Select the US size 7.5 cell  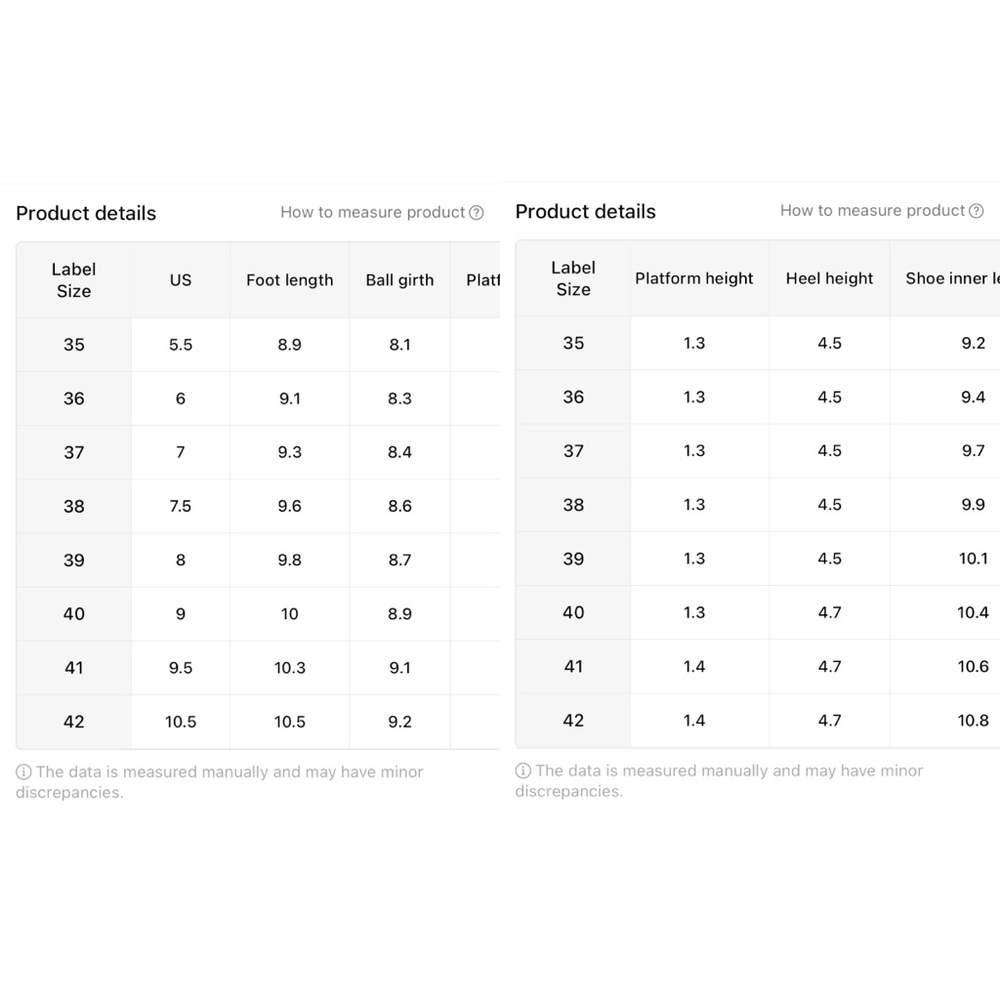tap(180, 506)
